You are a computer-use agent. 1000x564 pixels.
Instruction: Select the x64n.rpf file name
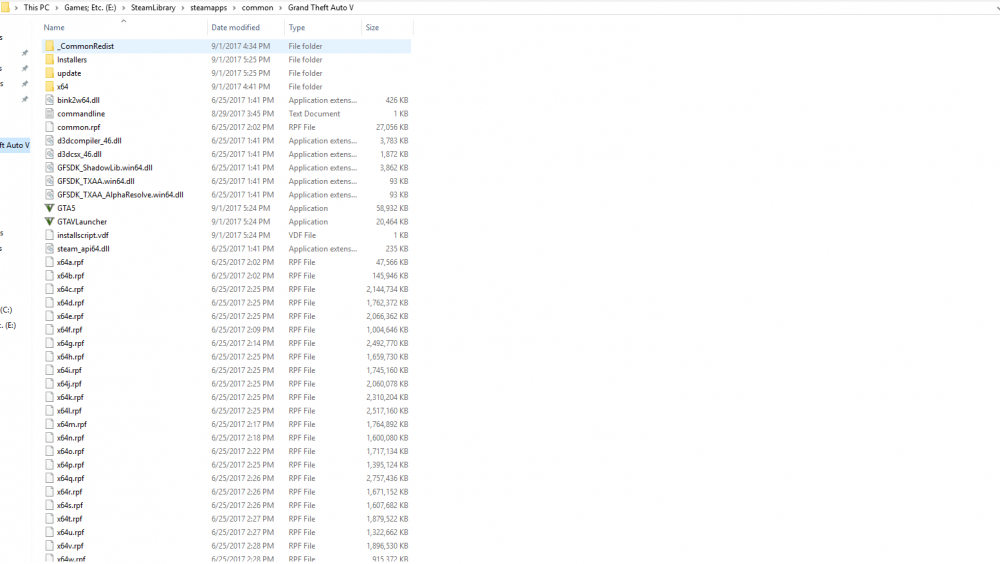[x=71, y=438]
